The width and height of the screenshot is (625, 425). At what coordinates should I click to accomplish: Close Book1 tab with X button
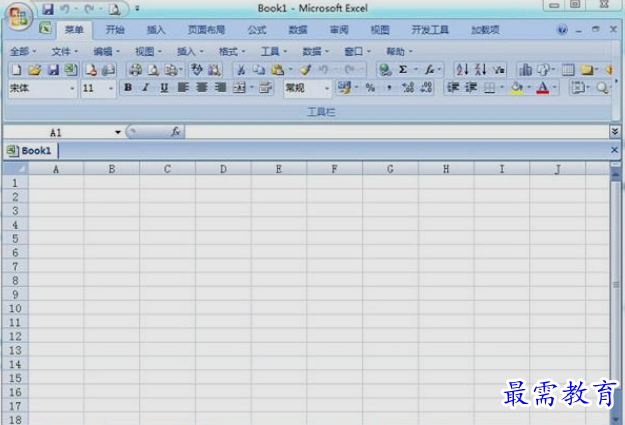[614, 150]
